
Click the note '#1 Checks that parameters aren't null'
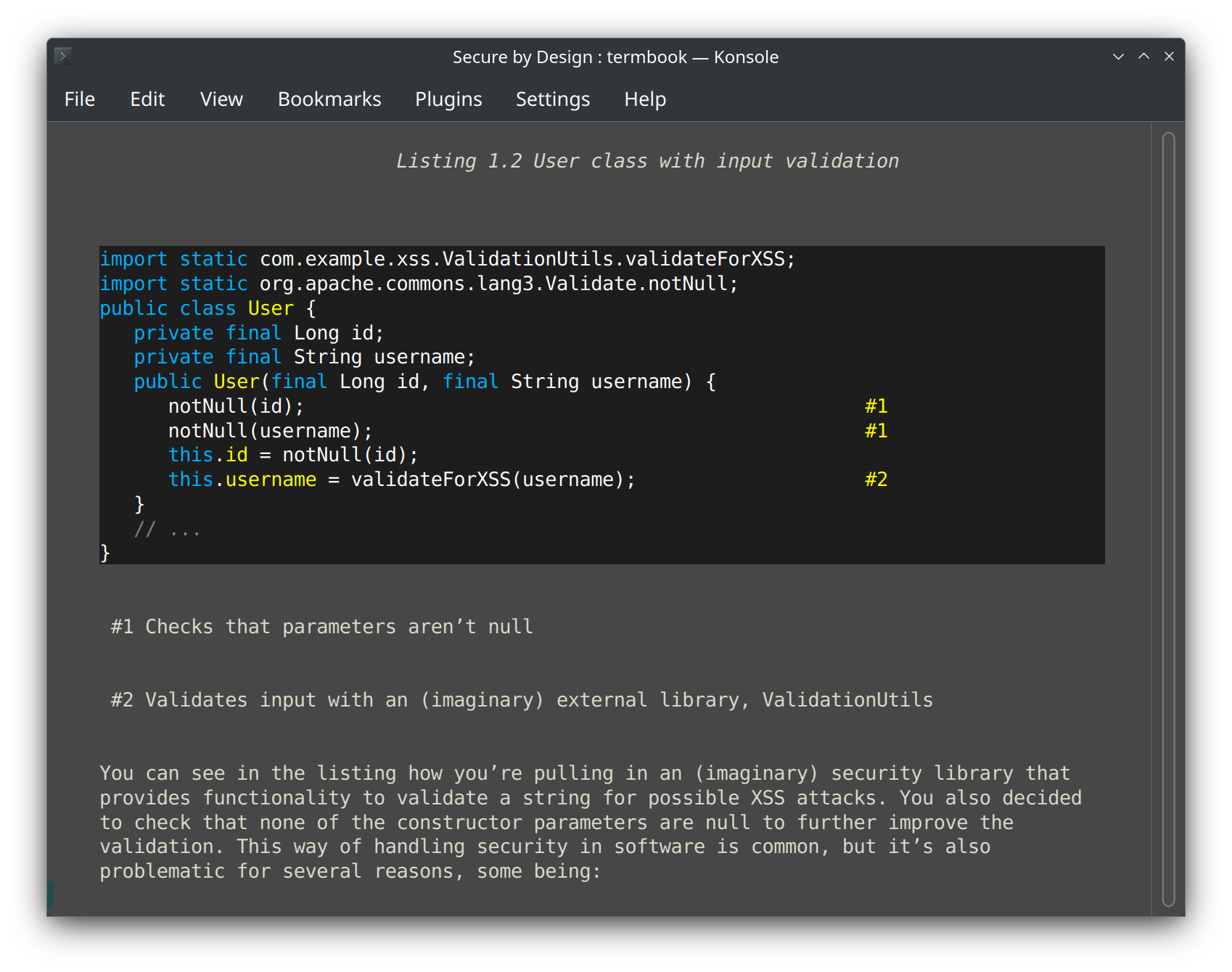(322, 627)
